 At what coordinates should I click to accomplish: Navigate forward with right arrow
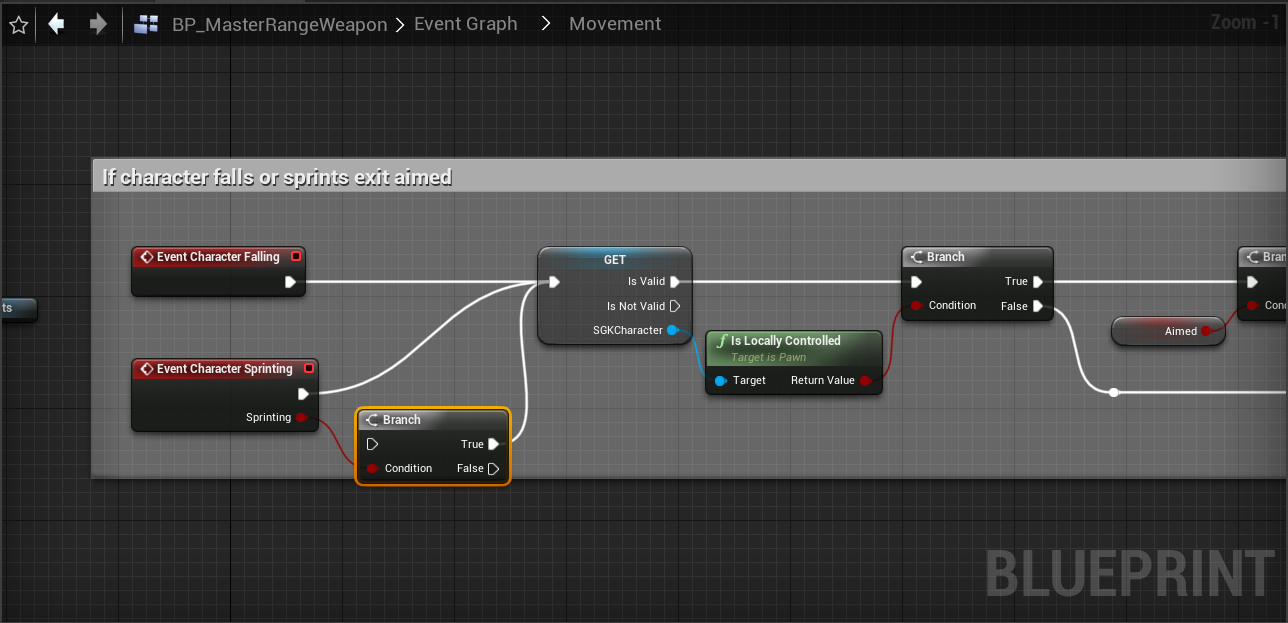98,24
